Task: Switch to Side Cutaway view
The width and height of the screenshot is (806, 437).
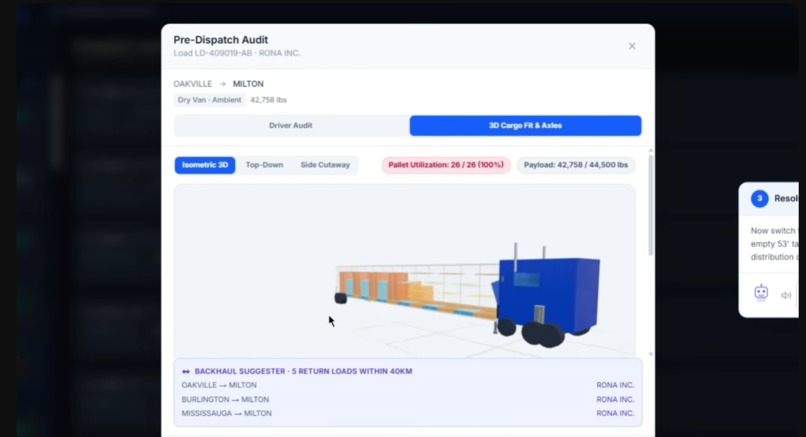Action: pos(325,165)
